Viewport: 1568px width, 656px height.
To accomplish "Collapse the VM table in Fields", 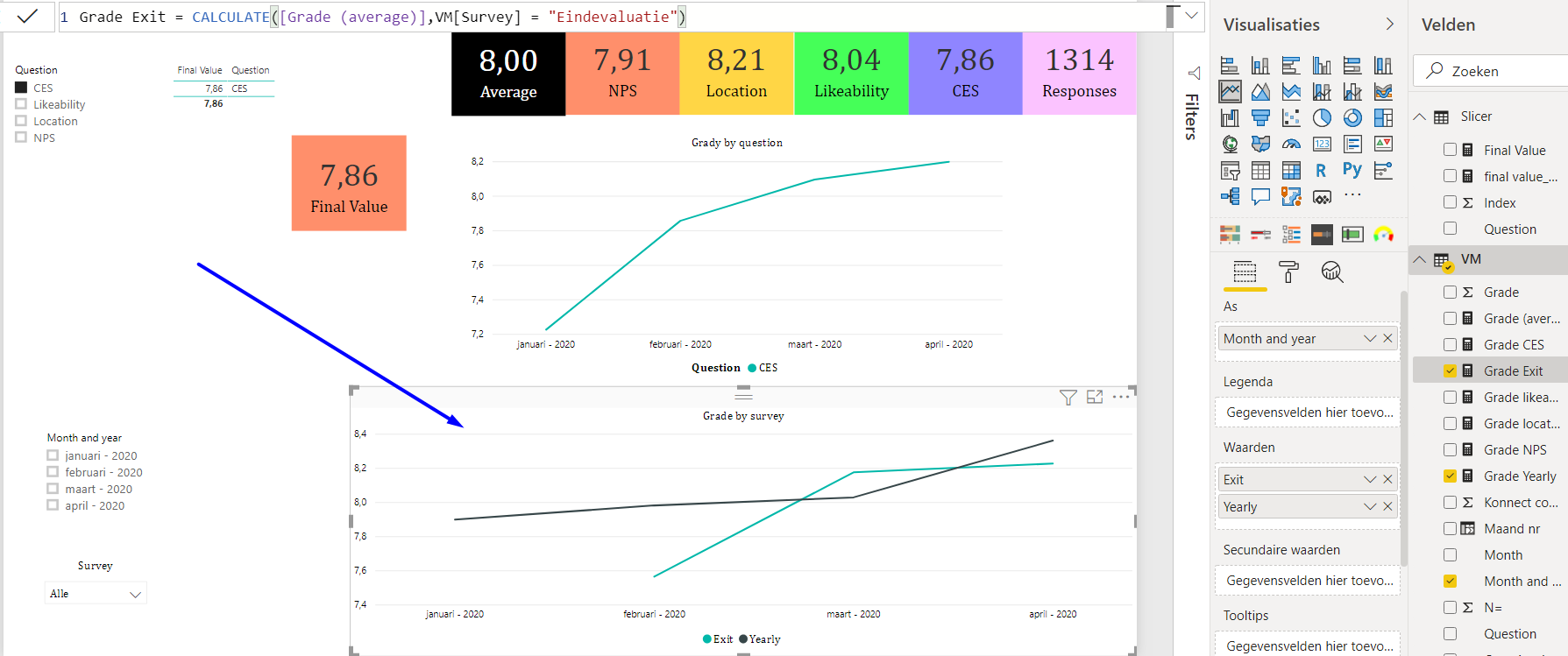I will [x=1419, y=259].
